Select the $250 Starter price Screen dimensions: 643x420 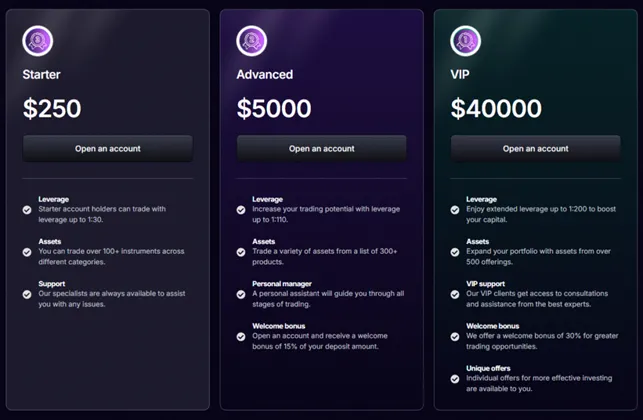tap(52, 109)
